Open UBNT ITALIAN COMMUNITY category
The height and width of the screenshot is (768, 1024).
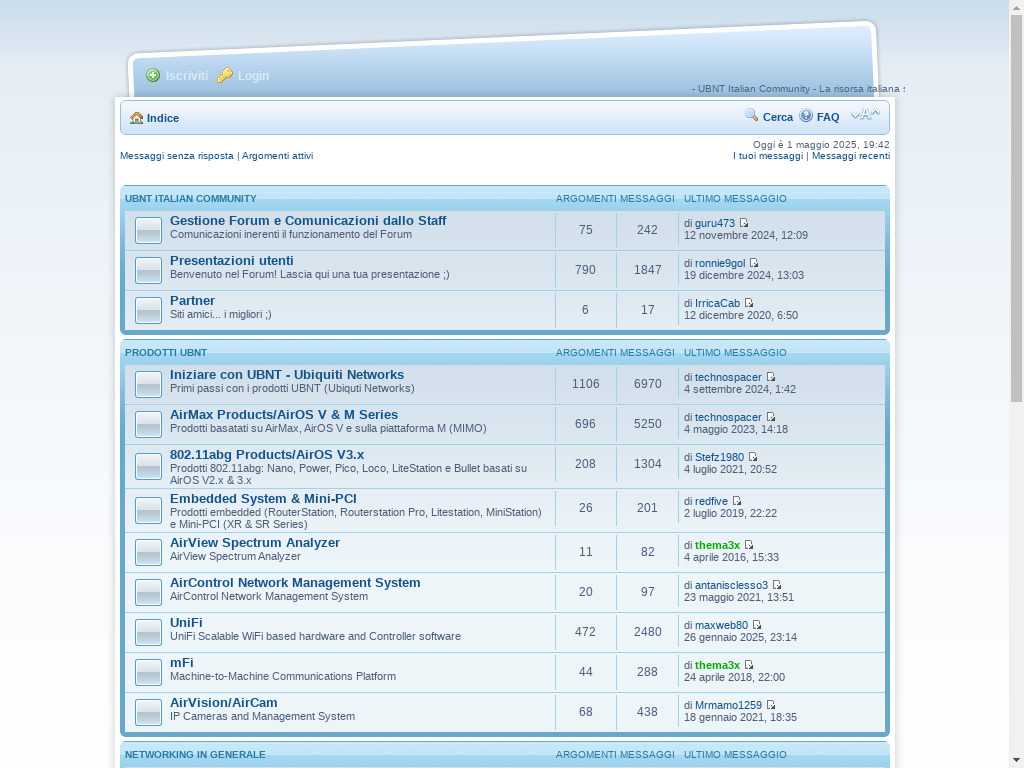coord(191,199)
